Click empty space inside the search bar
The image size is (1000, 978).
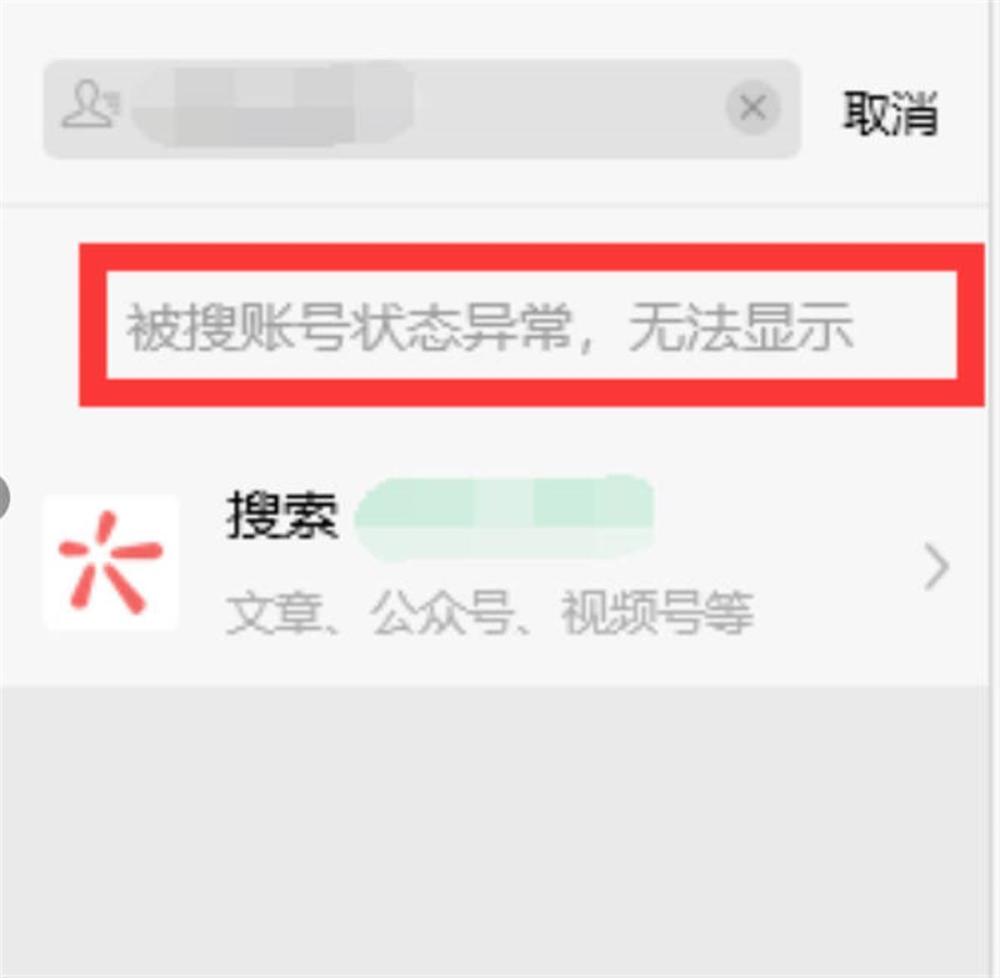[x=568, y=108]
